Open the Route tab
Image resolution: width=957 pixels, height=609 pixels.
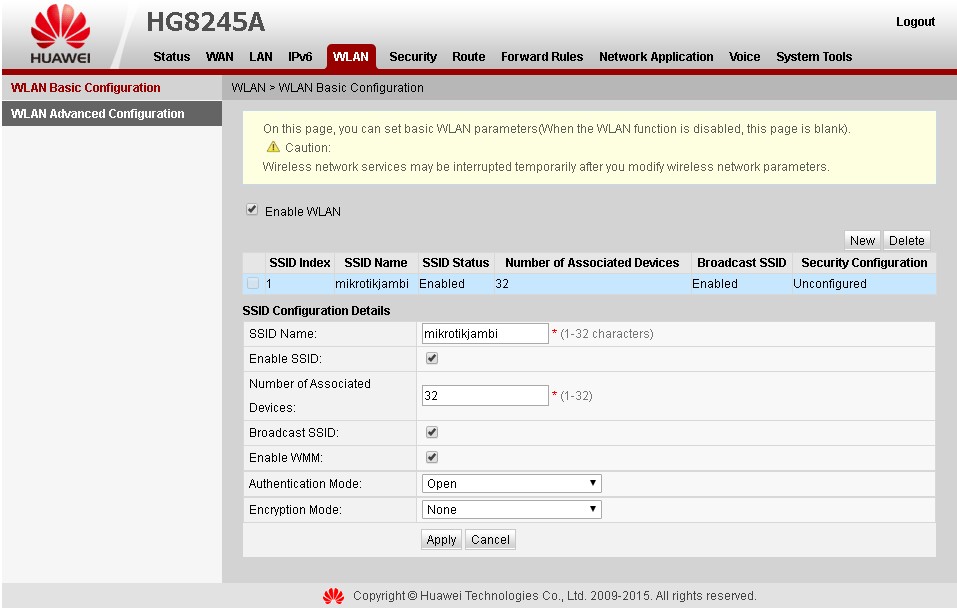point(469,57)
